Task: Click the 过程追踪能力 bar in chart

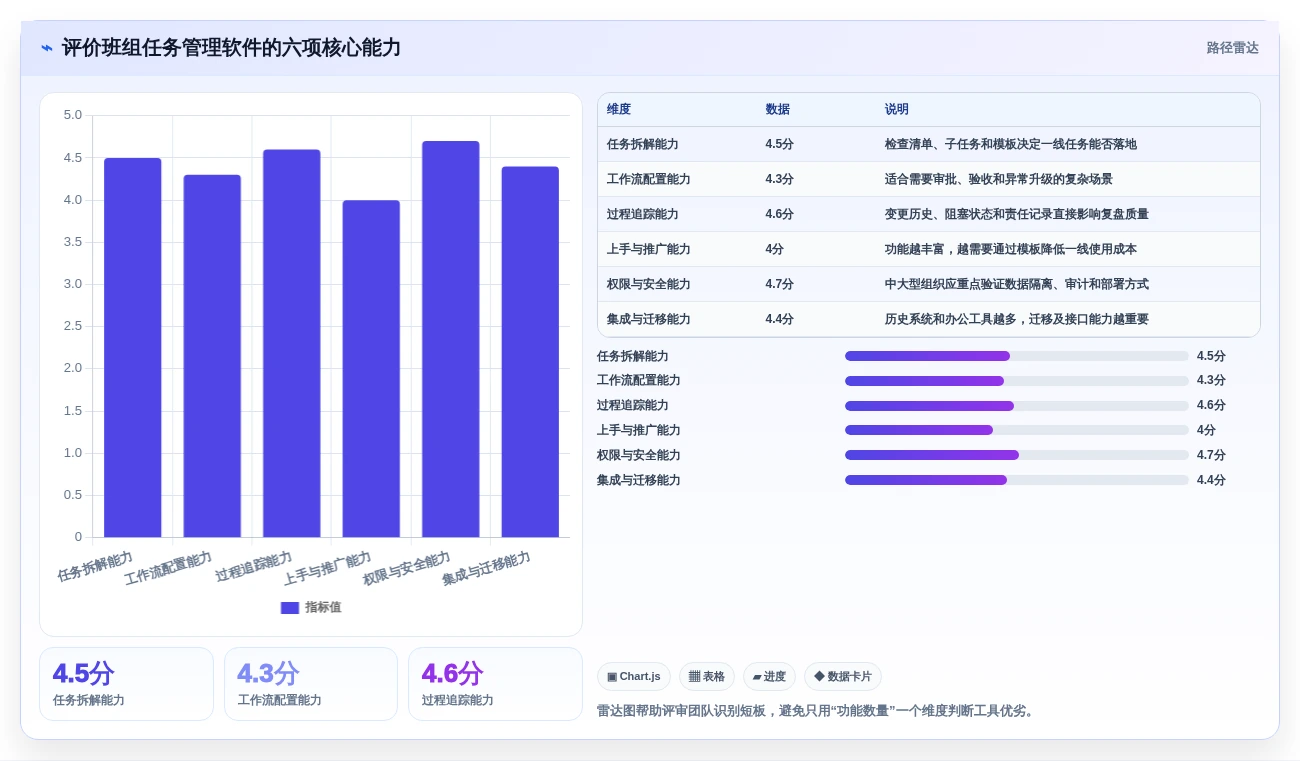Action: click(x=291, y=343)
